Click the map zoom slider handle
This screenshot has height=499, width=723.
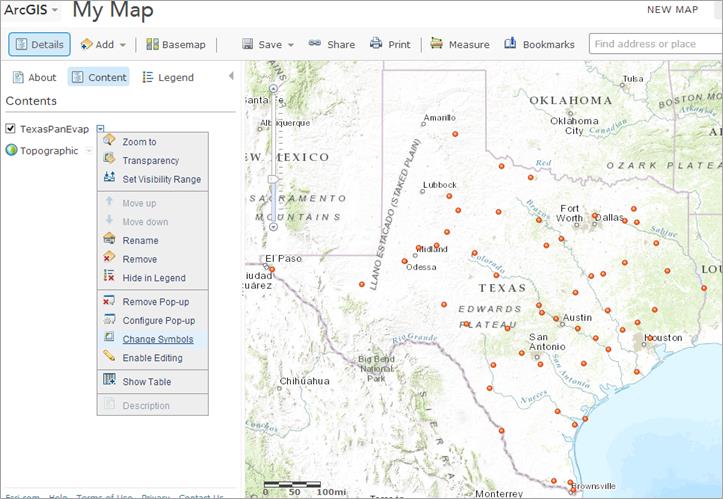point(274,180)
